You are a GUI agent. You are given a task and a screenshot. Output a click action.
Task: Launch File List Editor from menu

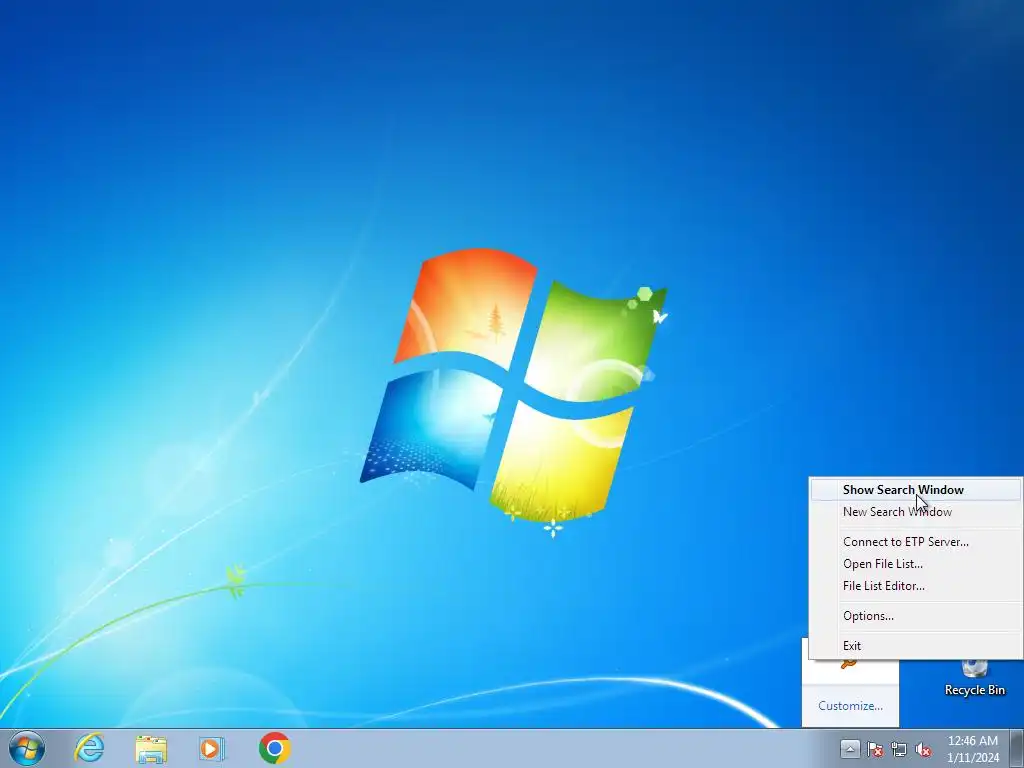click(x=916, y=586)
